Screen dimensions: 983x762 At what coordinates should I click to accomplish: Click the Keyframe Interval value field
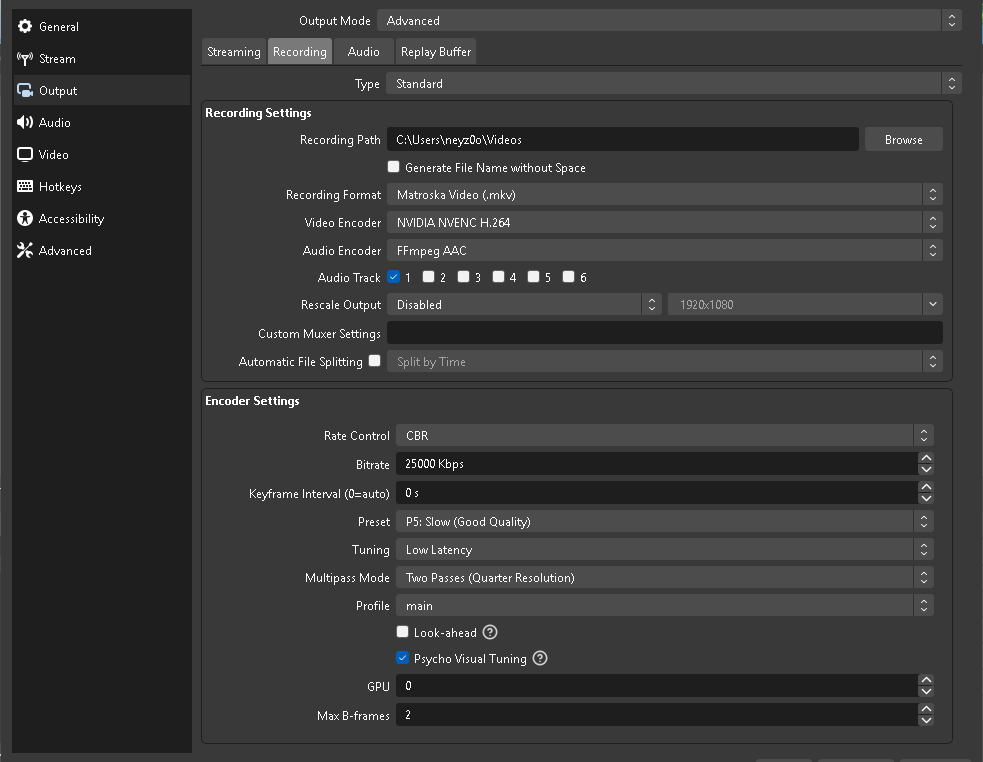click(x=657, y=492)
